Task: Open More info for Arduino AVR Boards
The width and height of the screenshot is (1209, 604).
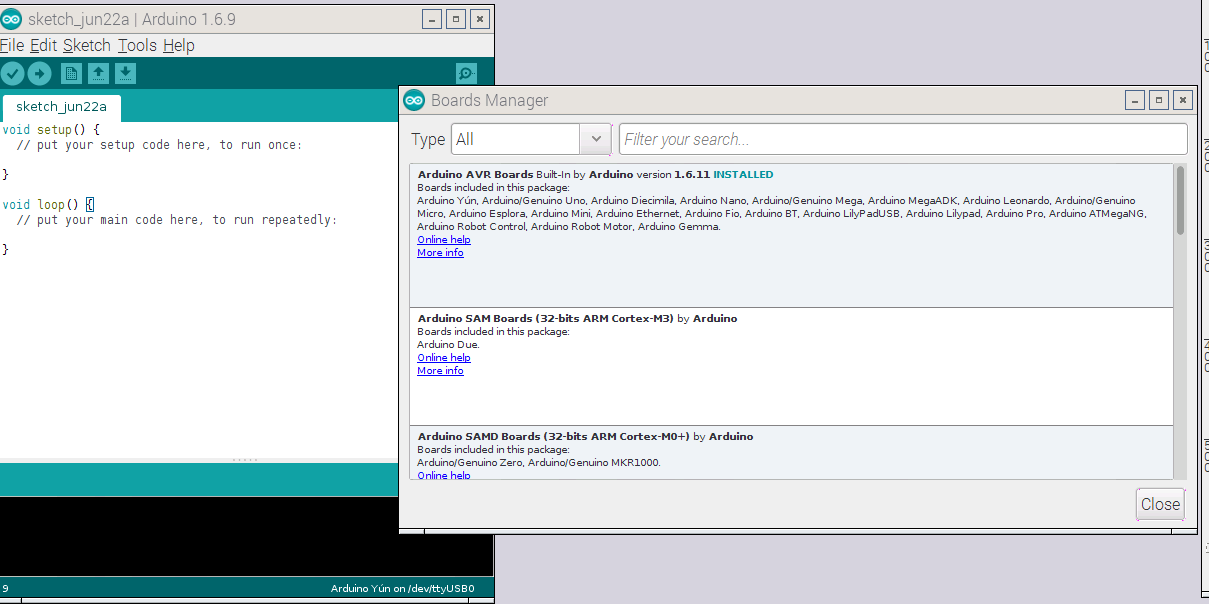Action: coord(440,253)
